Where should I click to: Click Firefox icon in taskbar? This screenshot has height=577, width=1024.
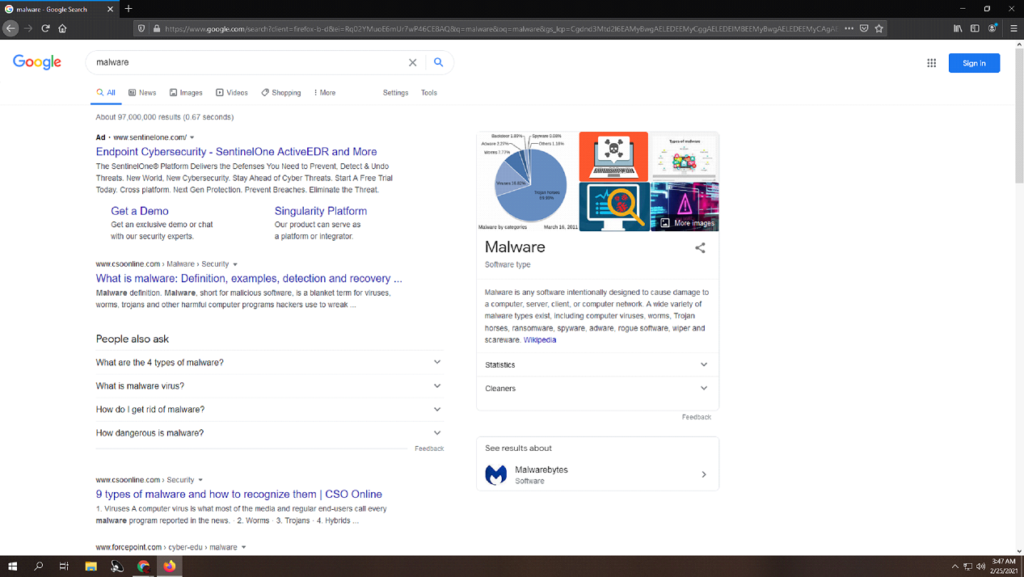click(169, 566)
